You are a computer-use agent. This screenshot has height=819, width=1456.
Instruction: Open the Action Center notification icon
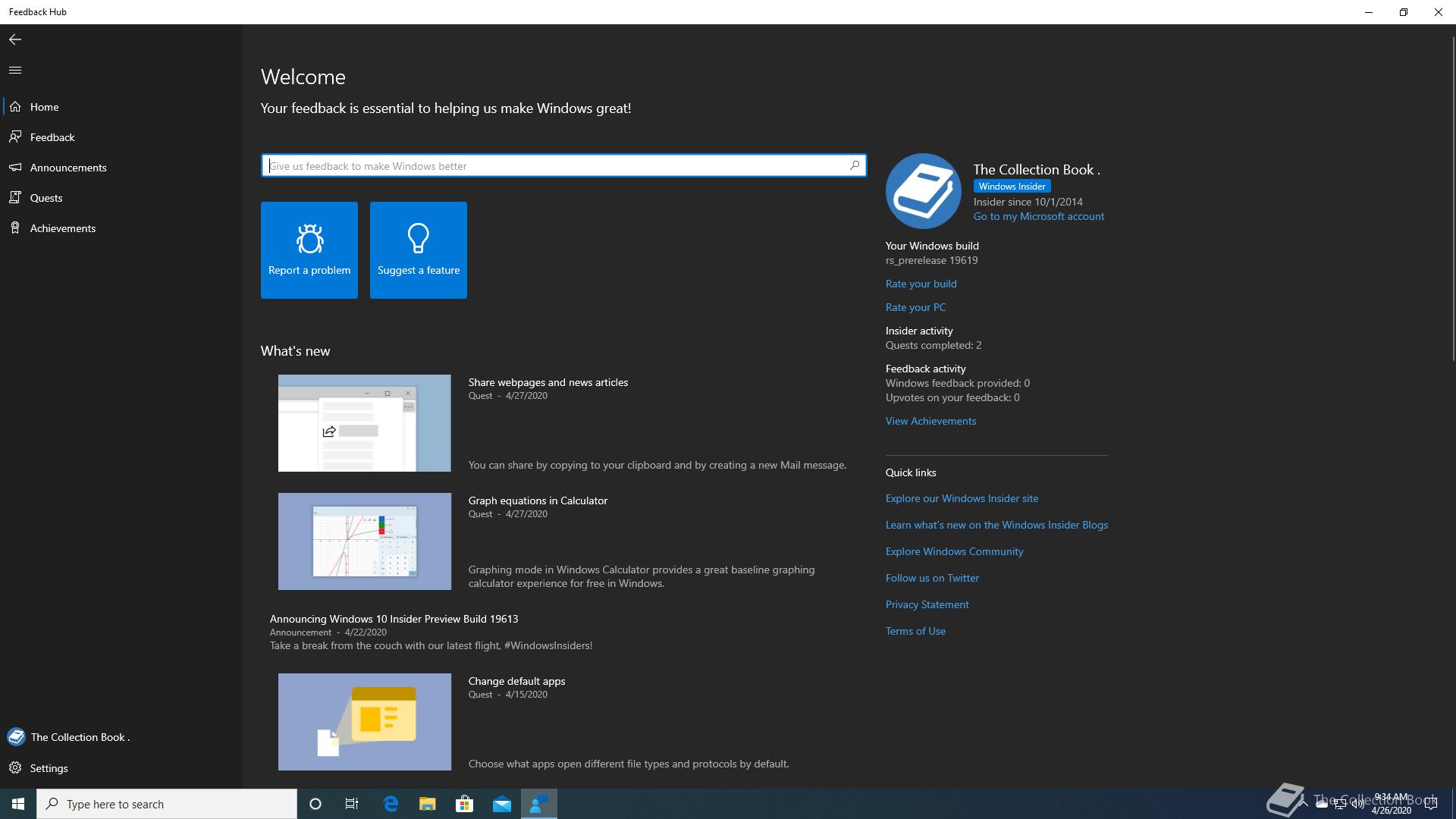click(1431, 804)
